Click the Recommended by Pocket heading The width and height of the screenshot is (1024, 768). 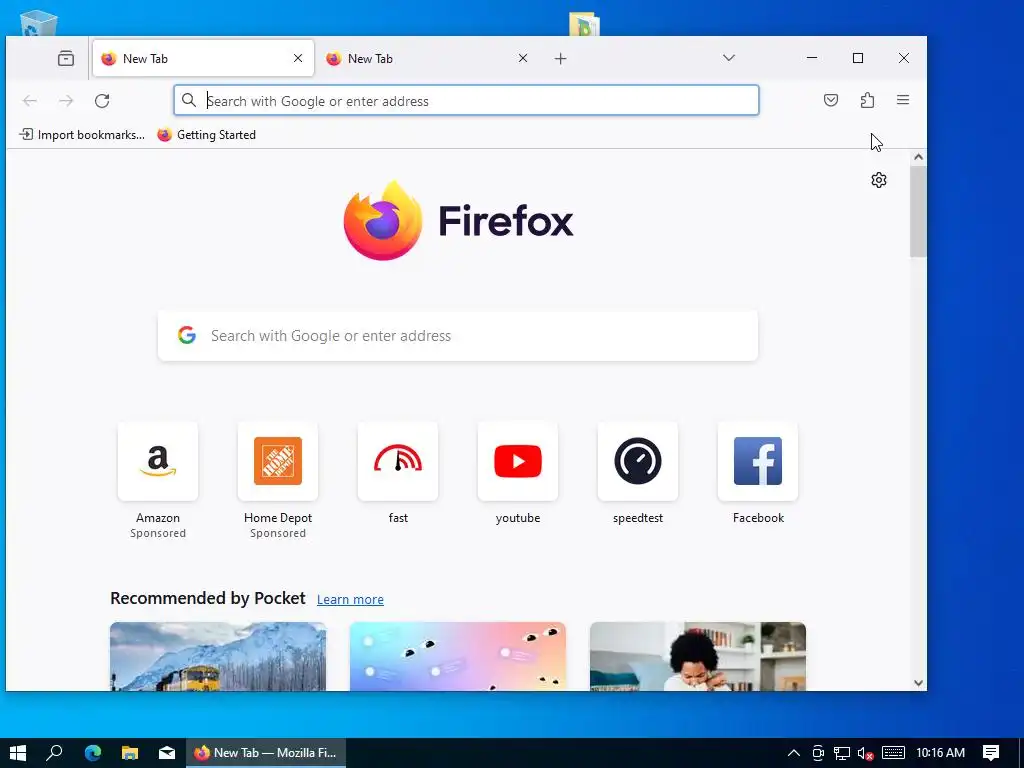208,598
